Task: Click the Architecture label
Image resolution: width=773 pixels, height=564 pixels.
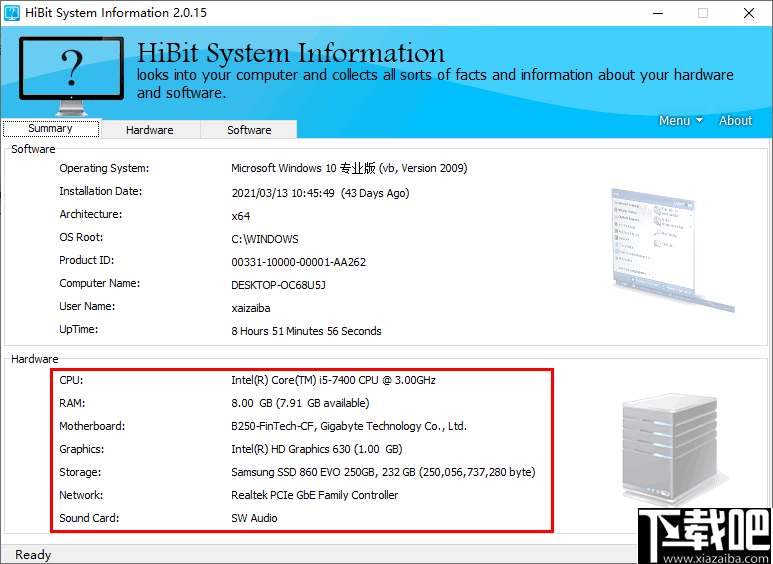Action: point(91,214)
